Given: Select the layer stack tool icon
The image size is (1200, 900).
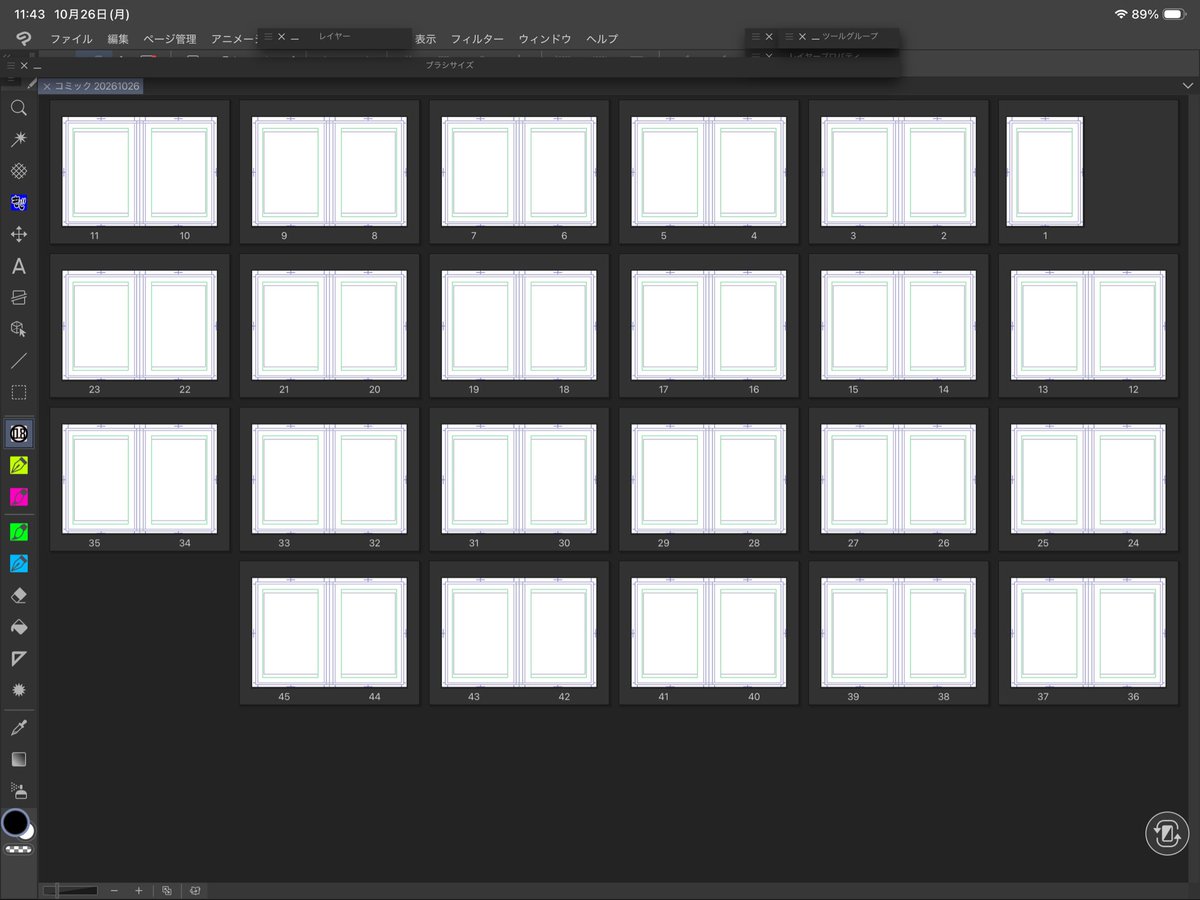Looking at the screenshot, I should coord(18,297).
